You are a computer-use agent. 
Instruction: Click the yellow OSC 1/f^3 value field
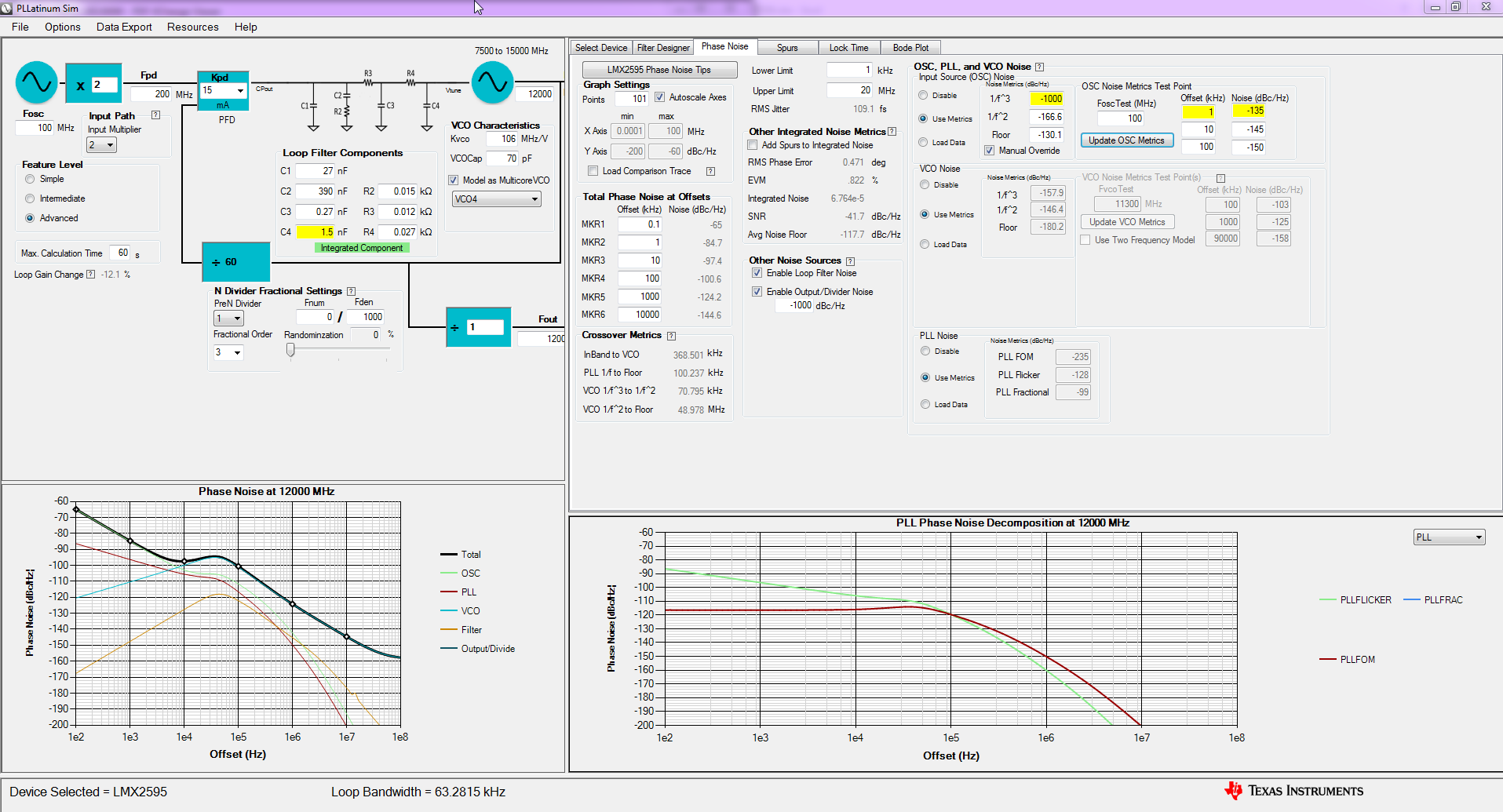point(1047,99)
